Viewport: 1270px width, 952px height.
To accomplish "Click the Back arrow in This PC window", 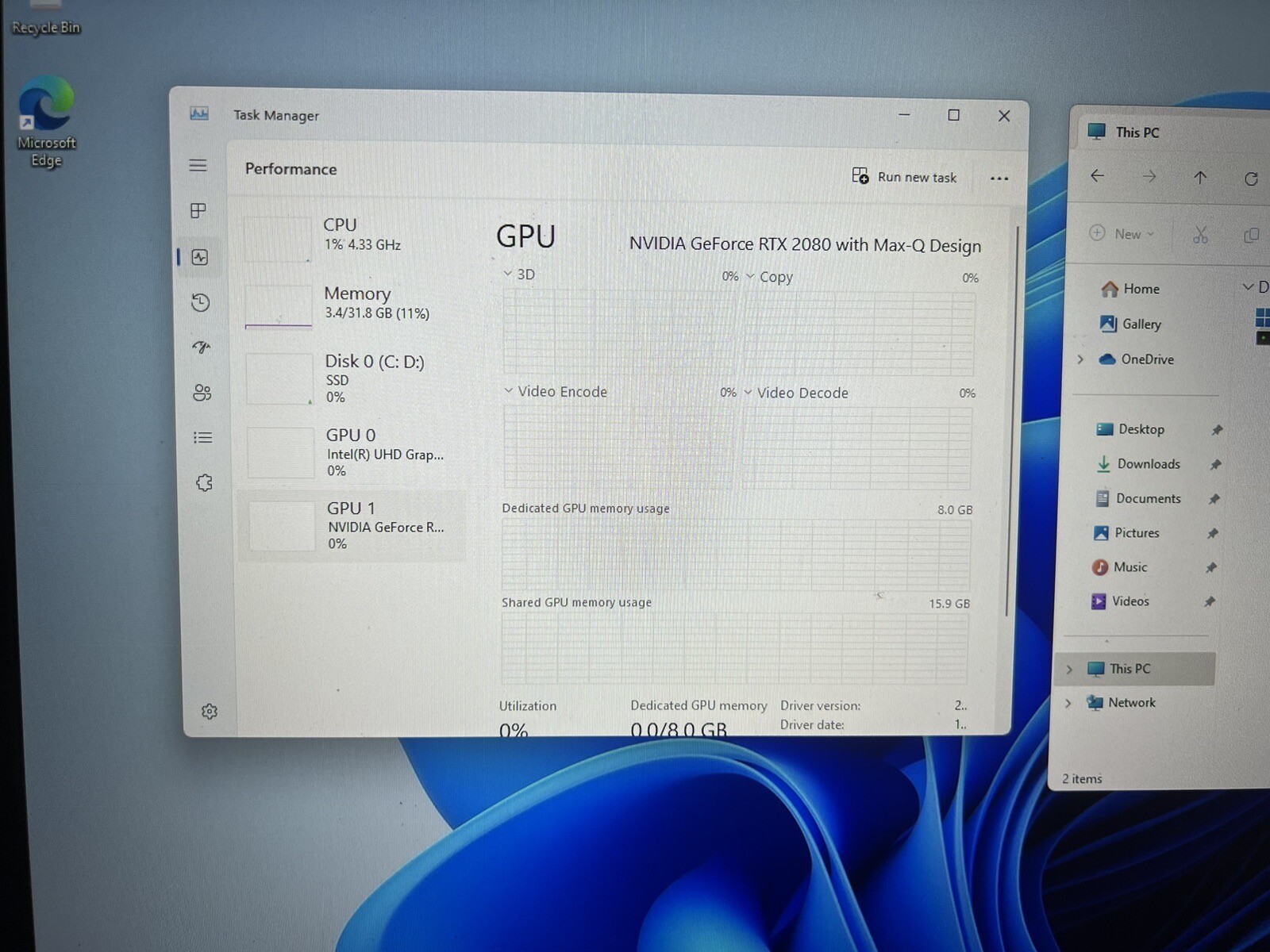I will (1097, 175).
